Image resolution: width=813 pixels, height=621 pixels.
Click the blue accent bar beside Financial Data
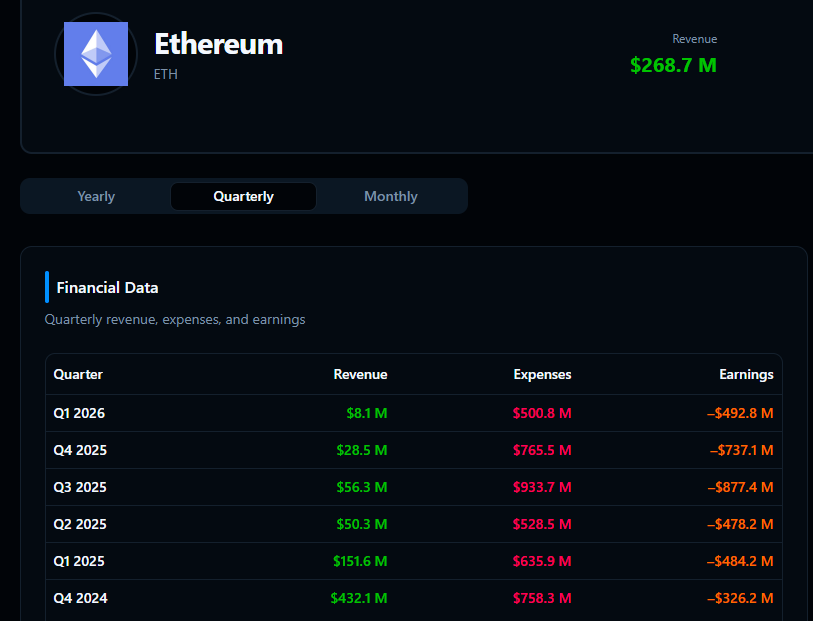45,287
